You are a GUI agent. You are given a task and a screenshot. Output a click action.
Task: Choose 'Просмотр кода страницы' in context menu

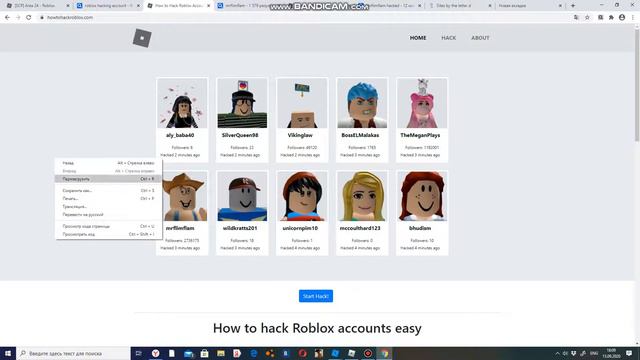pos(108,226)
